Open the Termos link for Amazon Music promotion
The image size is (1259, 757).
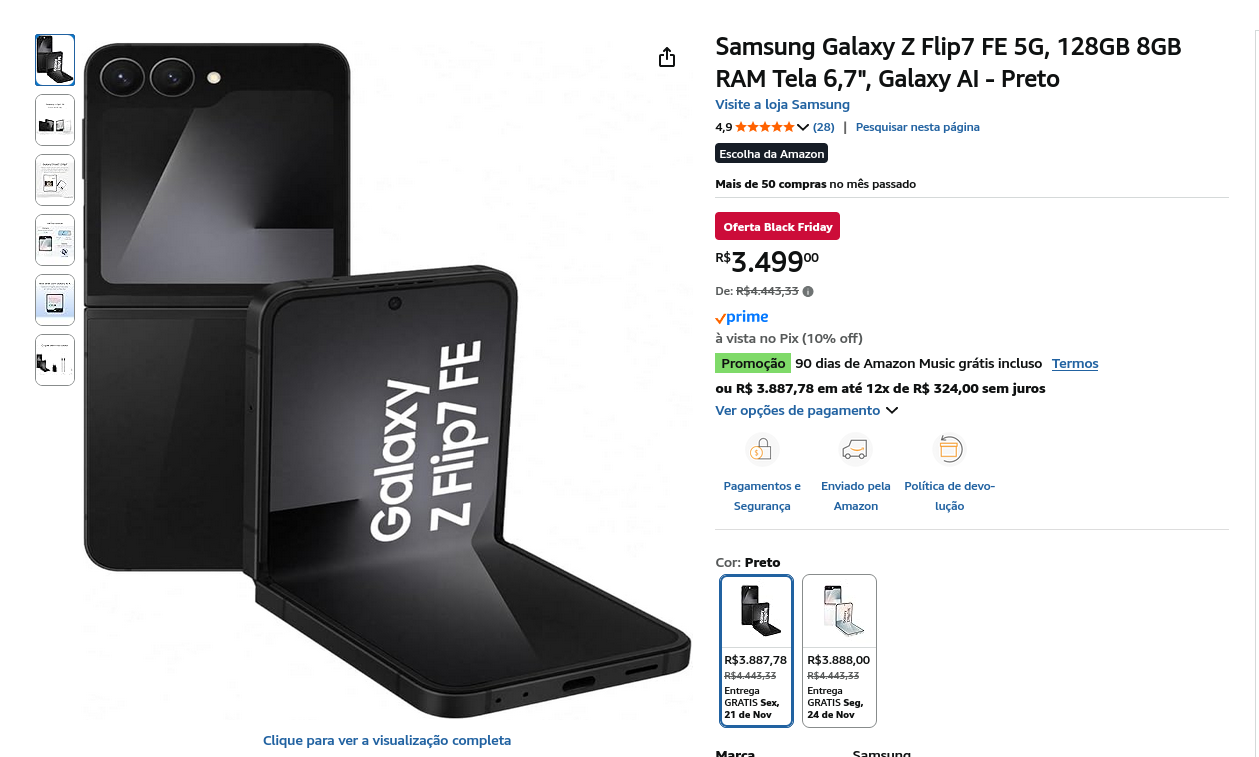(x=1075, y=364)
